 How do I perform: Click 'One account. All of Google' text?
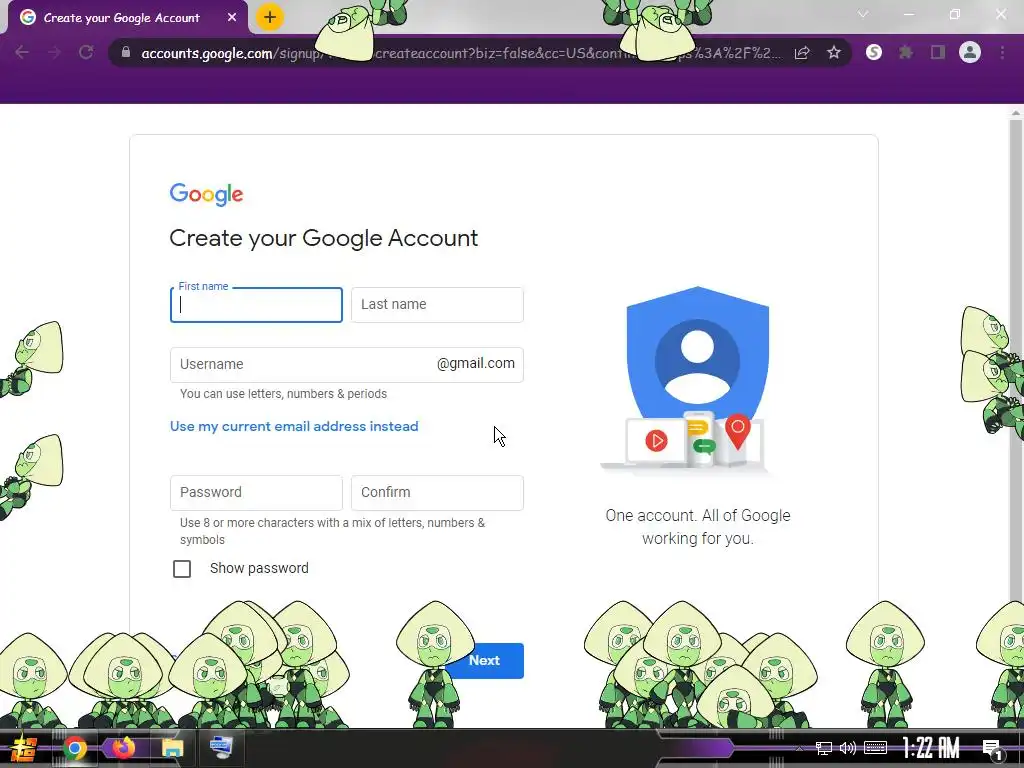click(x=697, y=515)
